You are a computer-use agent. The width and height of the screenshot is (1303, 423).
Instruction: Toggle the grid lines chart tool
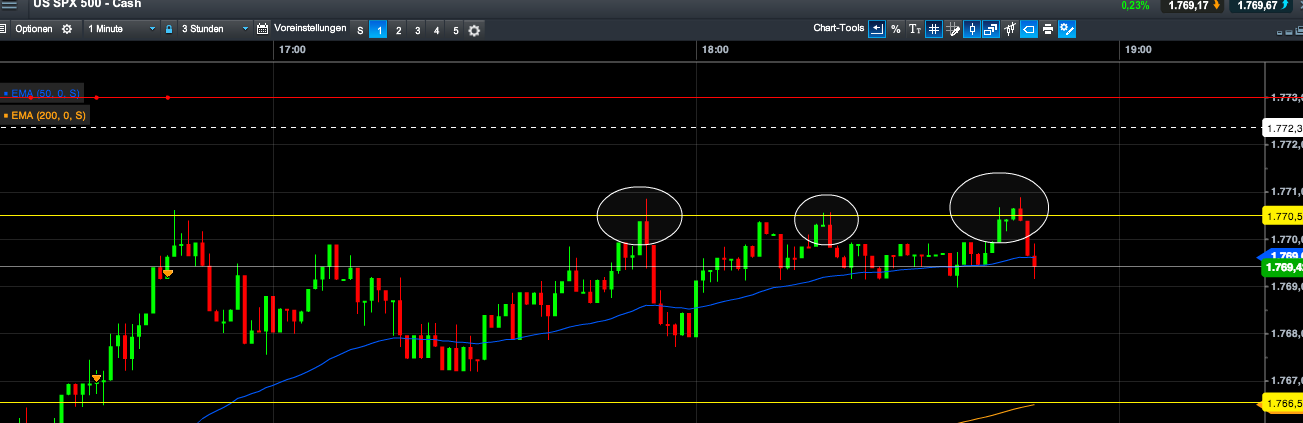tap(934, 29)
